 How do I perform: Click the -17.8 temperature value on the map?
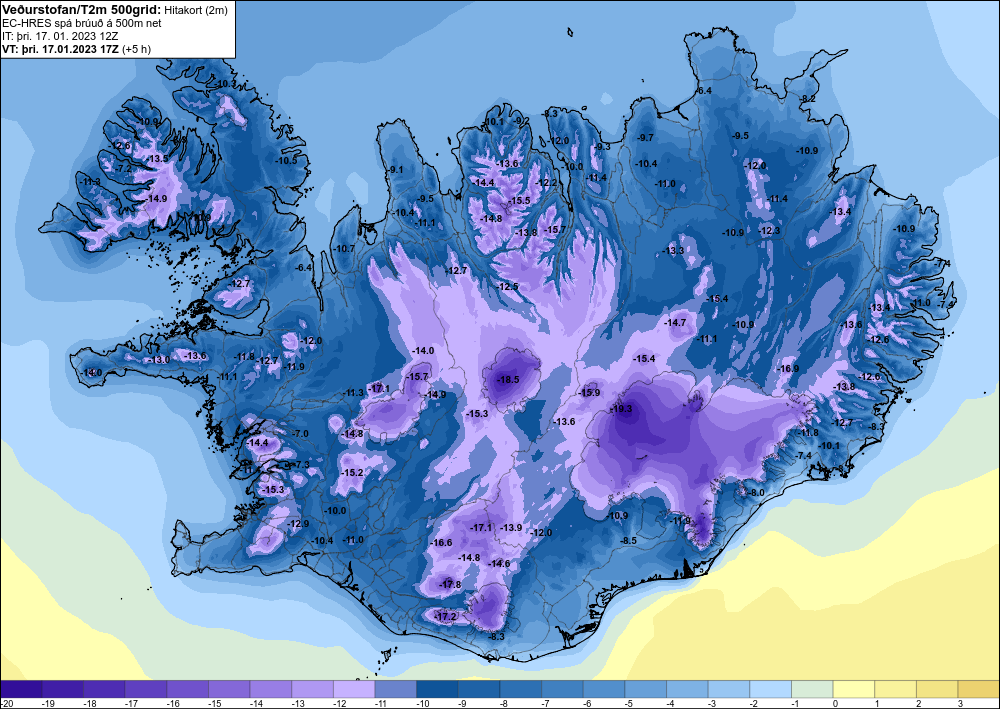[450, 584]
